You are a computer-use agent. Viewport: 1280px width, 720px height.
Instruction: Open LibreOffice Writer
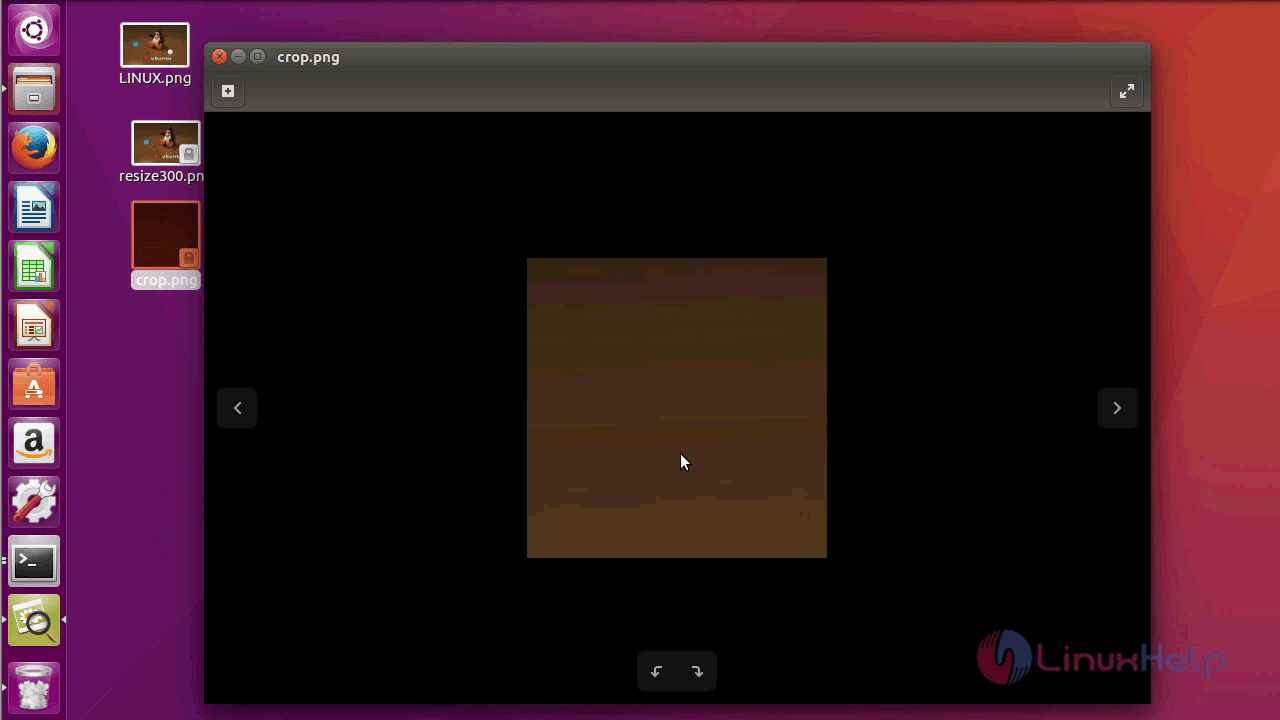[x=34, y=207]
